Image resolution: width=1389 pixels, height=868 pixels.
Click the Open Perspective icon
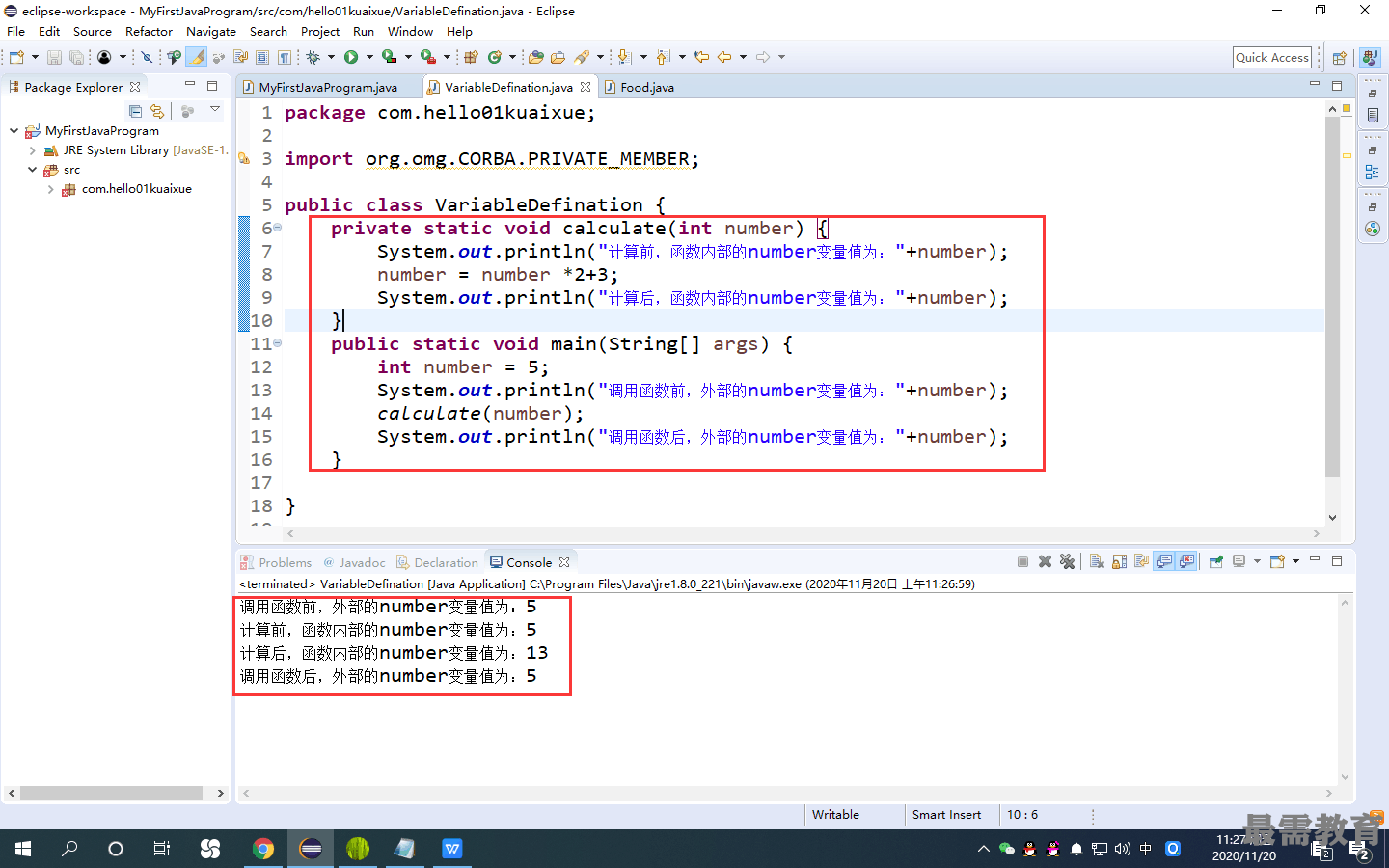point(1339,58)
